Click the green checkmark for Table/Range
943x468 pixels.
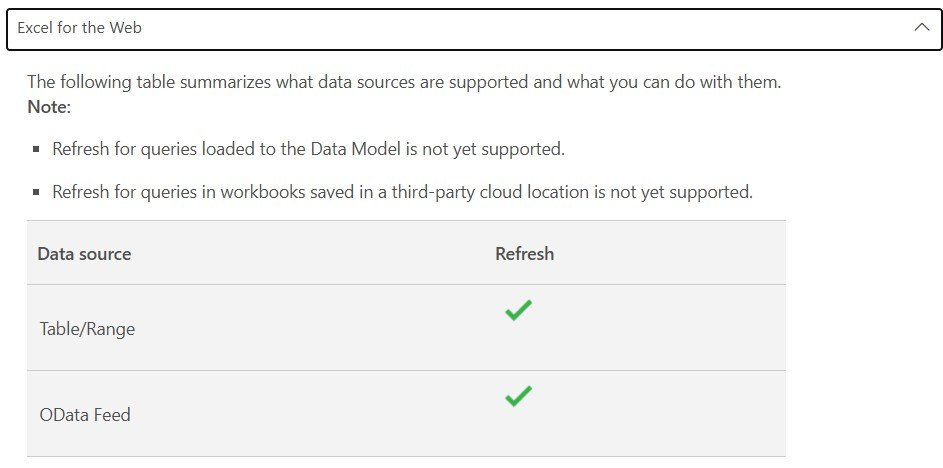[x=518, y=311]
